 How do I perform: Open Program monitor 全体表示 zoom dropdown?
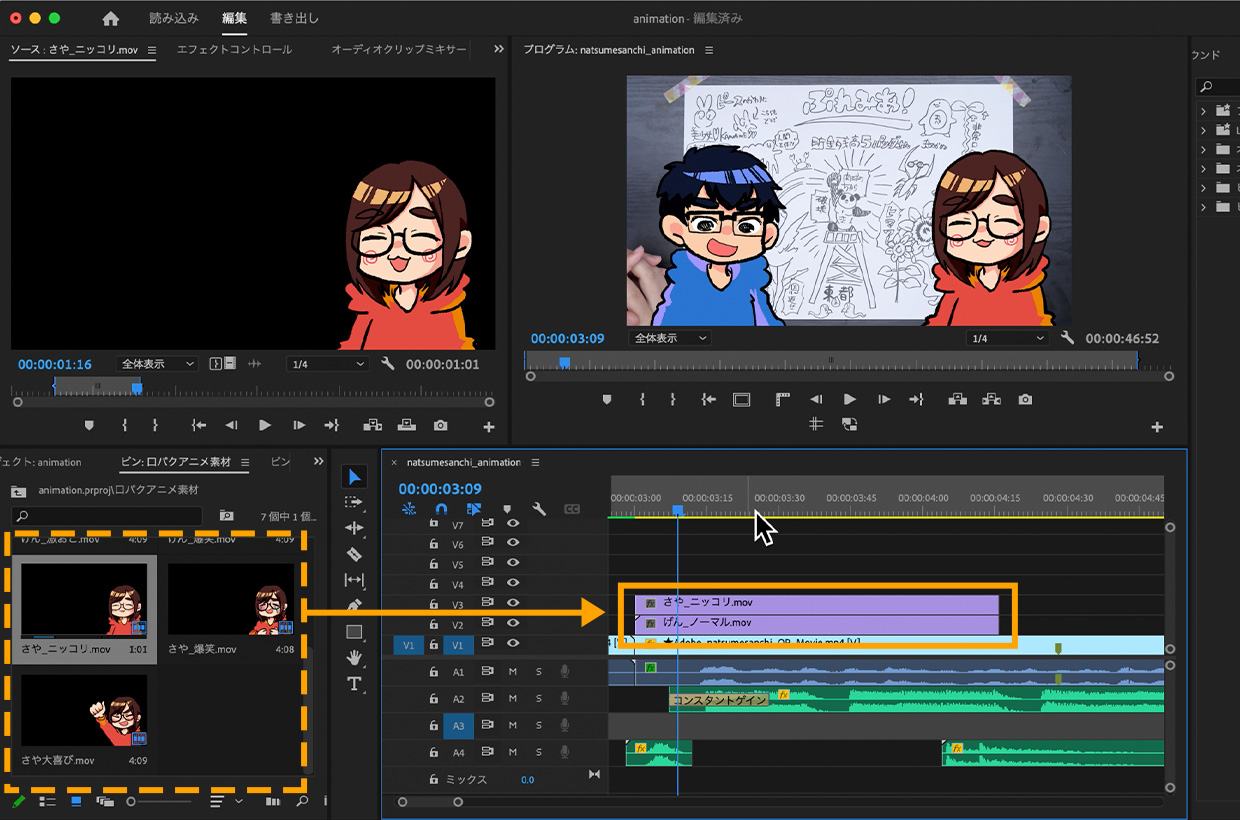click(670, 338)
